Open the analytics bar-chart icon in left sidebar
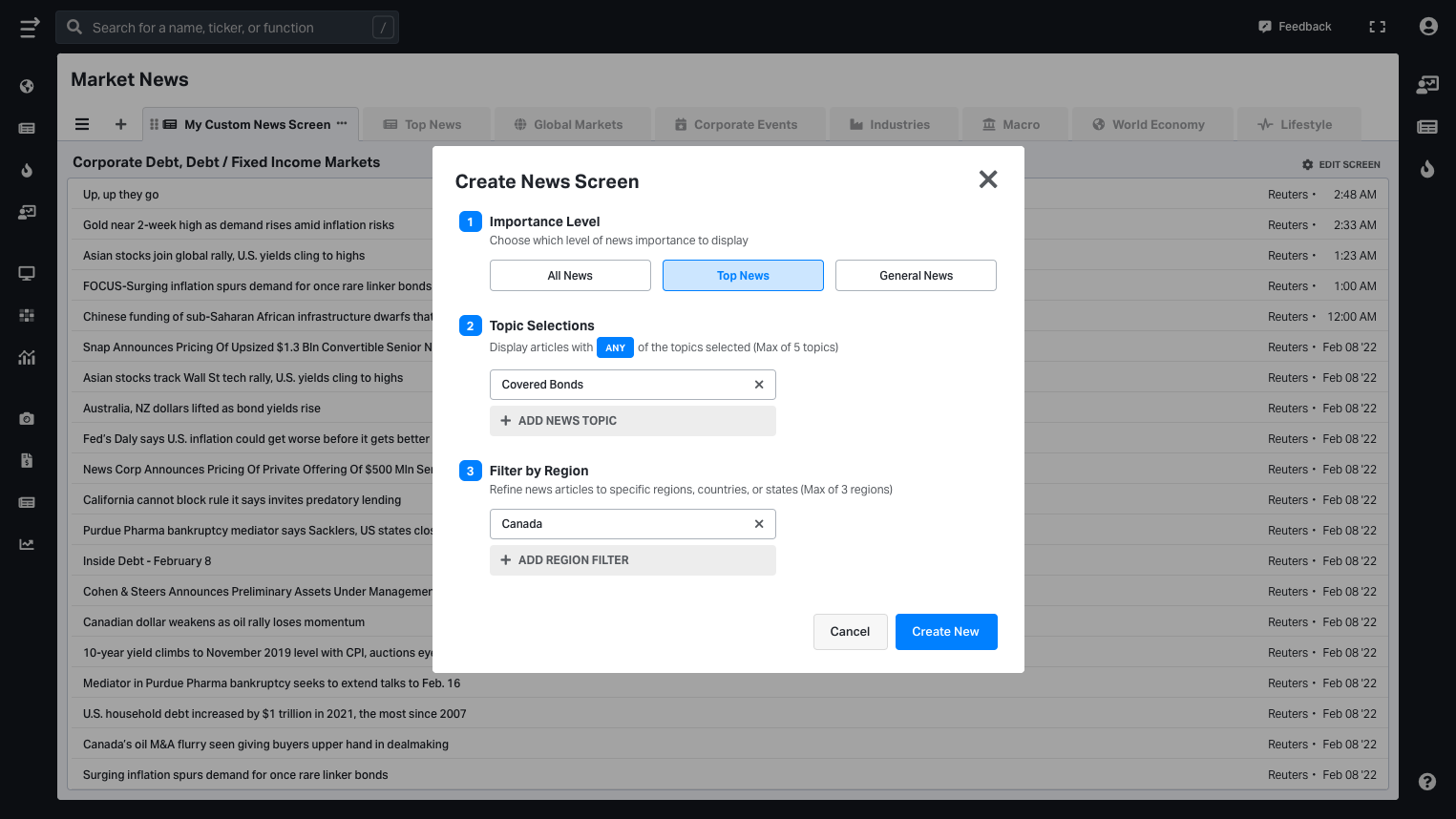Screen dimensions: 1456x819 click(28, 357)
